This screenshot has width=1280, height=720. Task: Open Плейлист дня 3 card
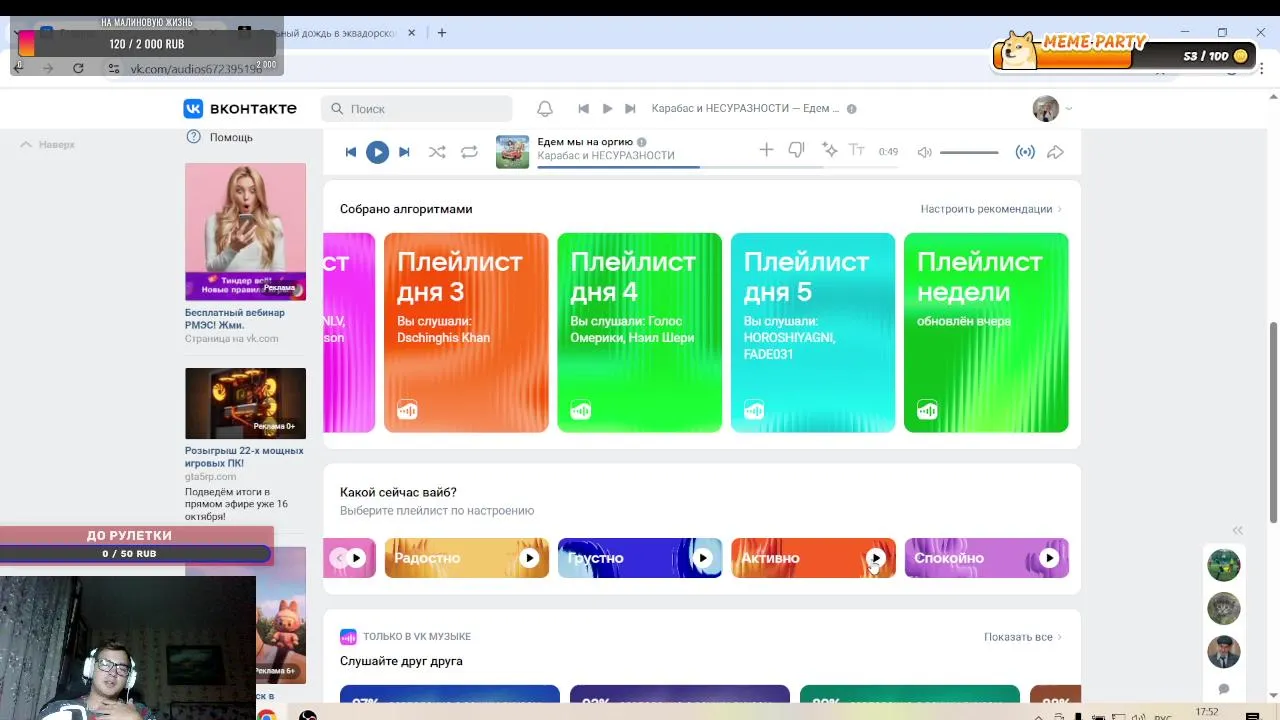(466, 333)
